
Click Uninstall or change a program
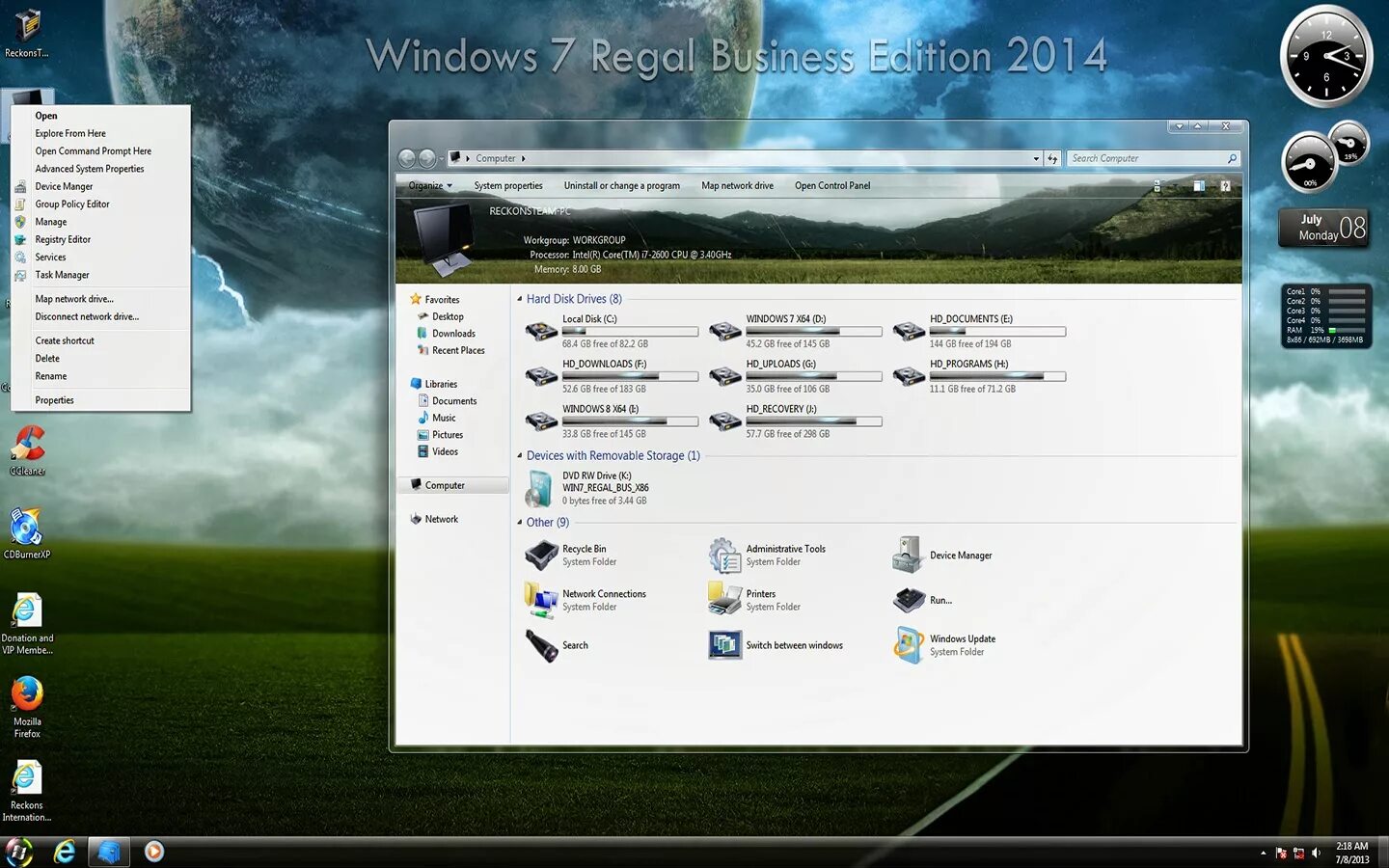click(x=622, y=186)
